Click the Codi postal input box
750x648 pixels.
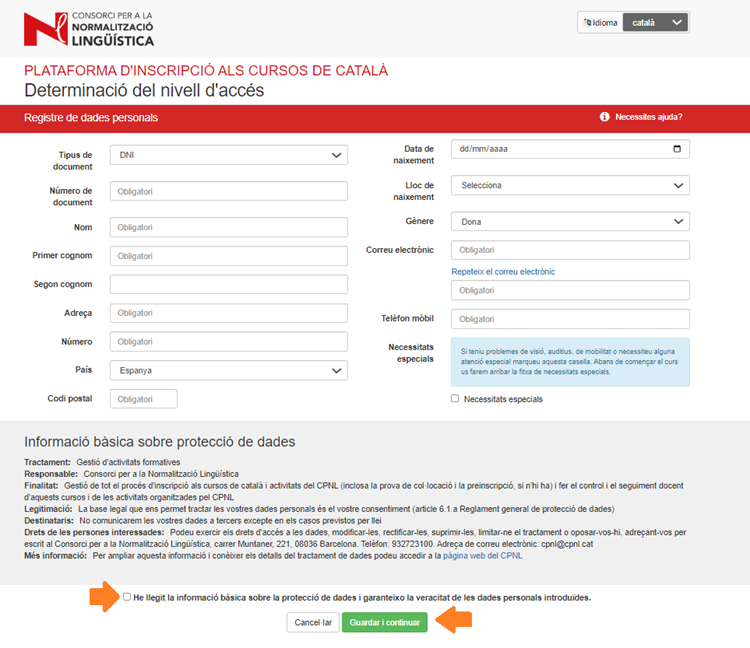(x=143, y=399)
